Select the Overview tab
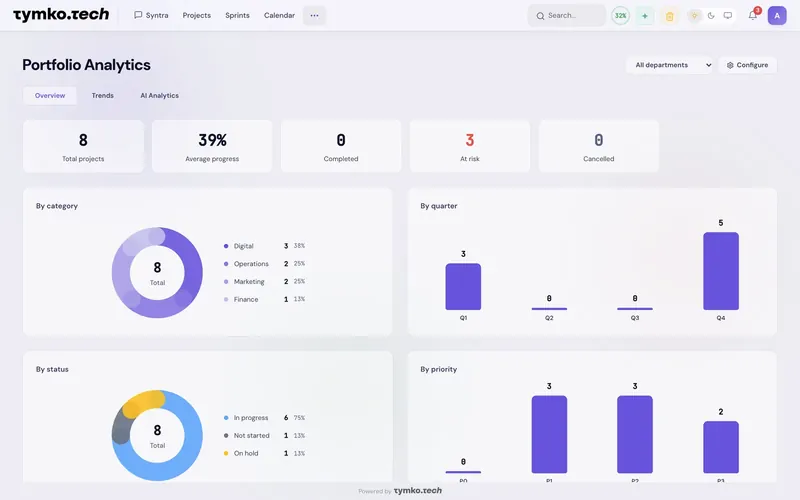Image resolution: width=800 pixels, height=500 pixels. (x=50, y=95)
